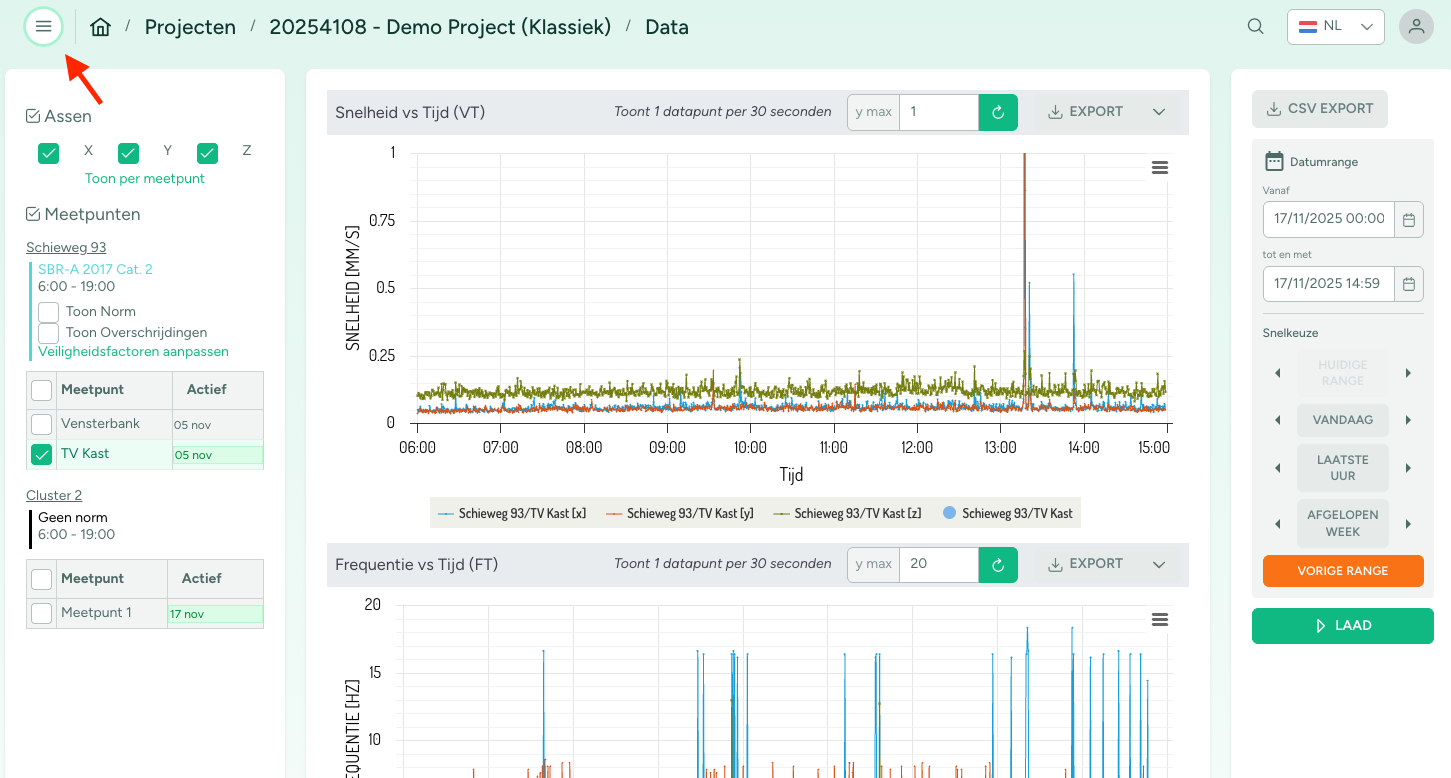Go to next day beside Vandaag
The width and height of the screenshot is (1451, 778).
1408,420
